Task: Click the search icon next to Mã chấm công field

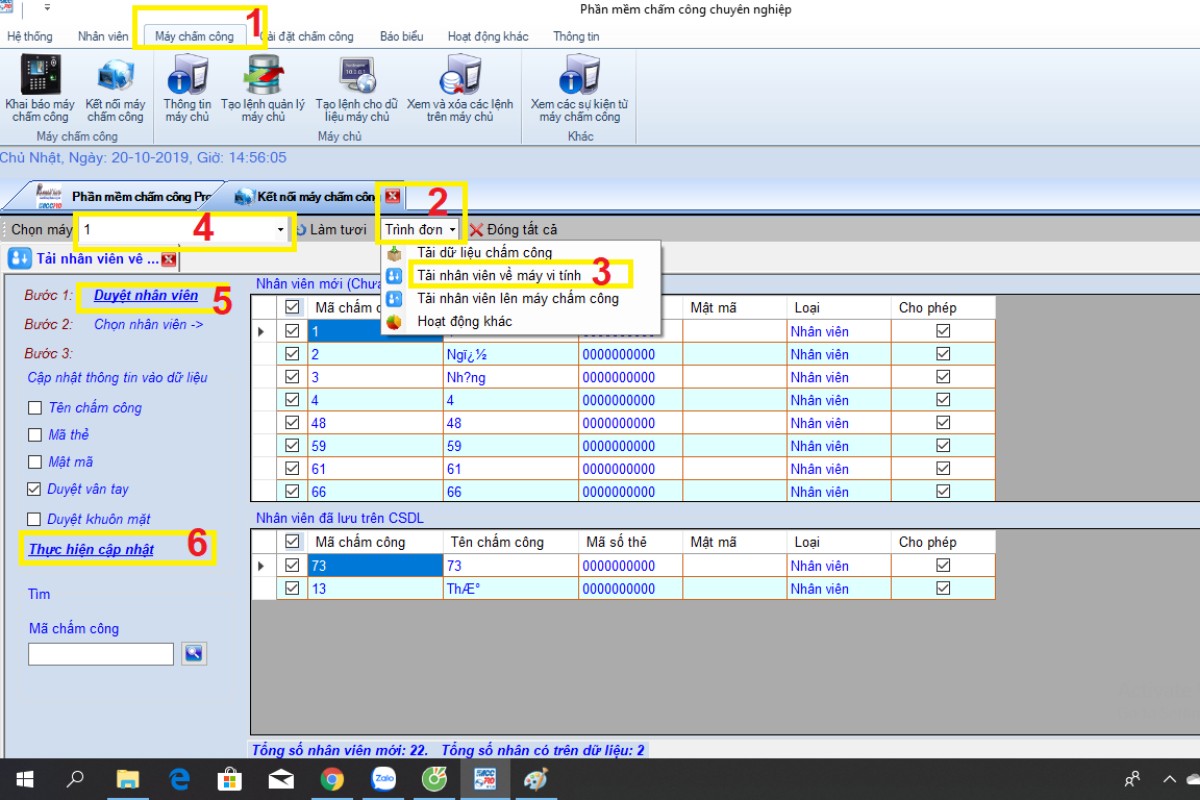Action: (x=193, y=654)
